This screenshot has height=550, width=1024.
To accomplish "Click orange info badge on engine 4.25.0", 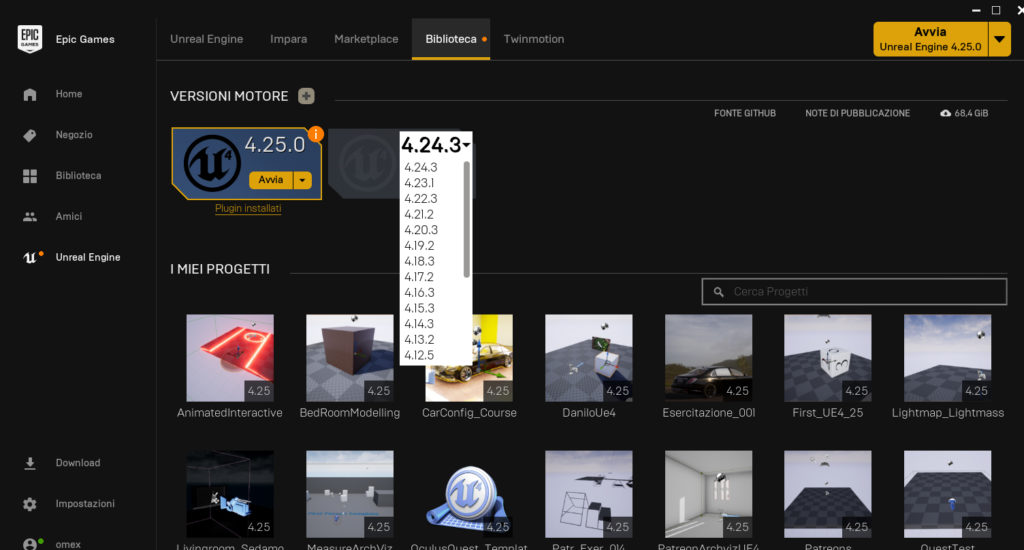I will 315,134.
